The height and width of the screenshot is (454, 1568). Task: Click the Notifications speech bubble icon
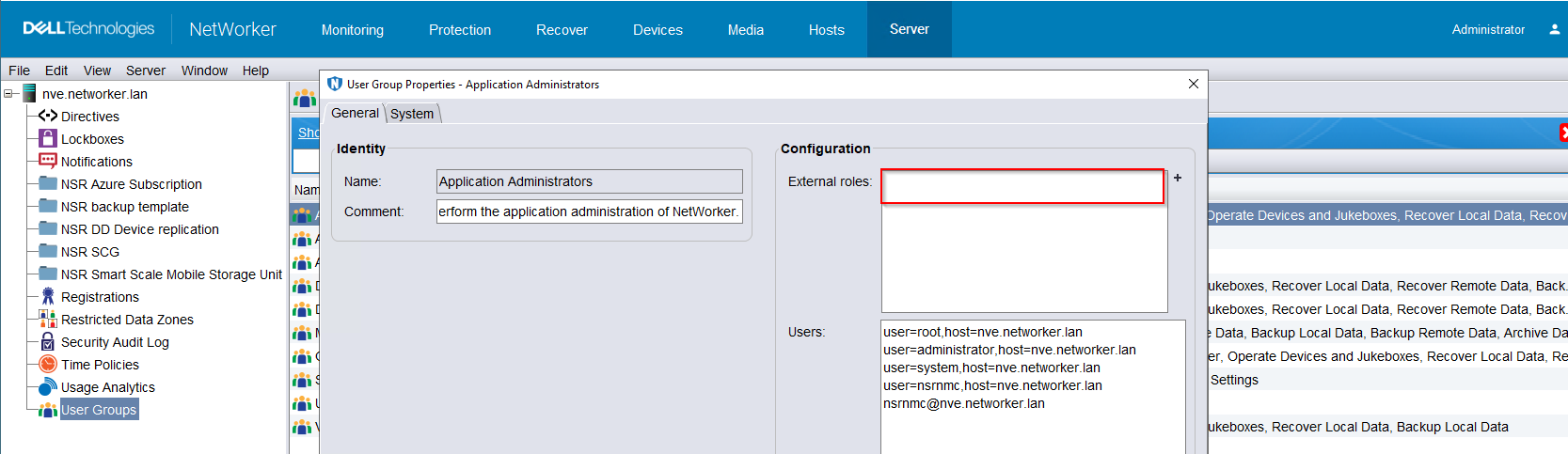[48, 161]
